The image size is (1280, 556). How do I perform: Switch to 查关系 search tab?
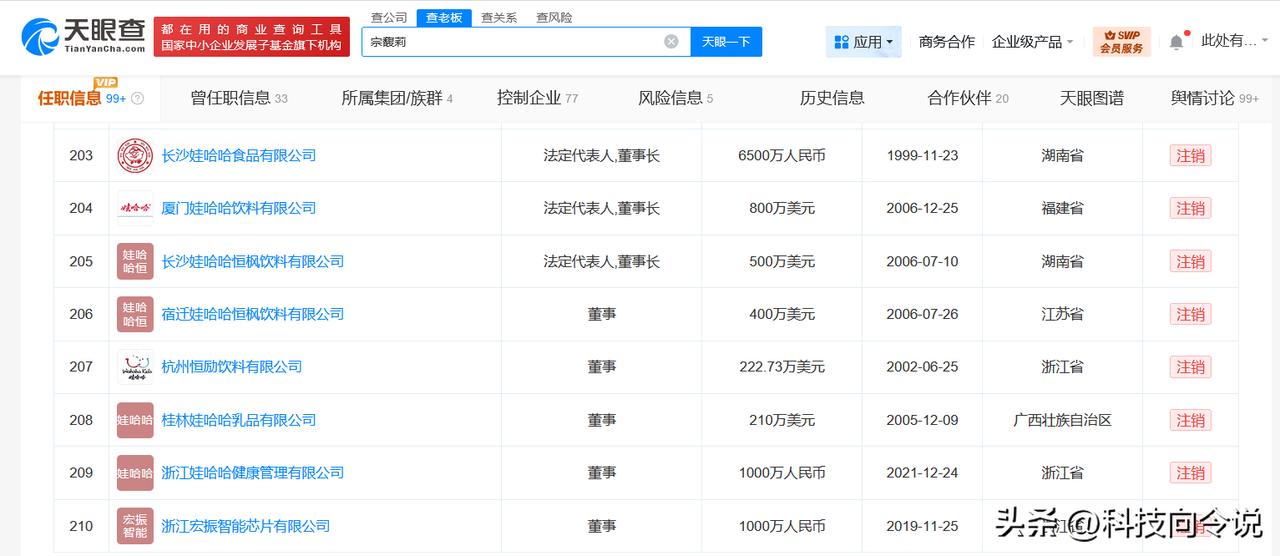click(x=499, y=17)
